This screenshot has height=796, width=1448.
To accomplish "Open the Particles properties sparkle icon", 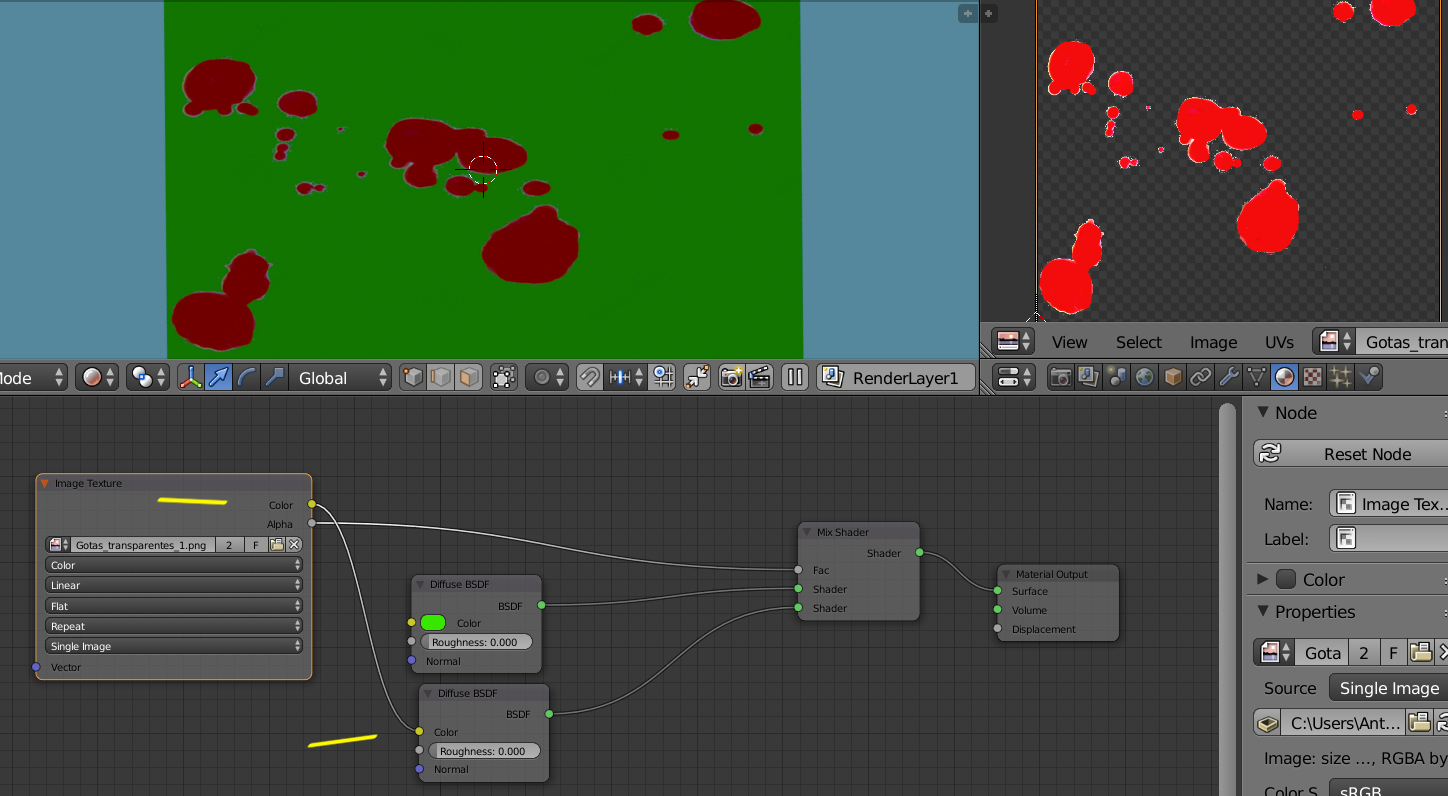I will (1341, 377).
